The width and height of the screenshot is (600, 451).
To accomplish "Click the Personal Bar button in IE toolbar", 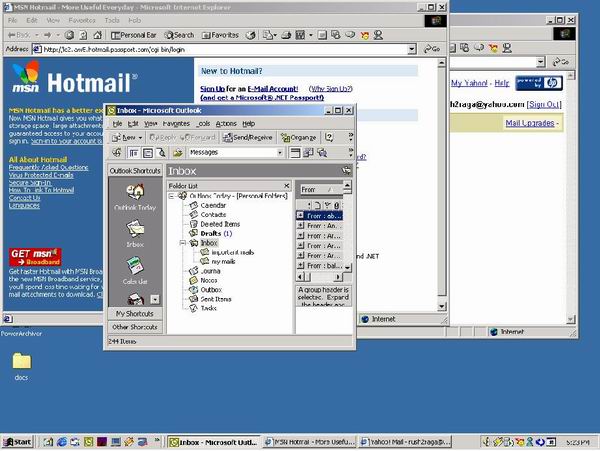I will coord(134,35).
